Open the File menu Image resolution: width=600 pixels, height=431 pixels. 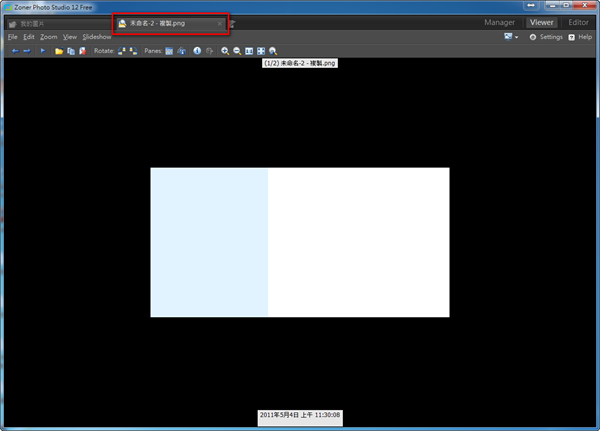coord(13,37)
